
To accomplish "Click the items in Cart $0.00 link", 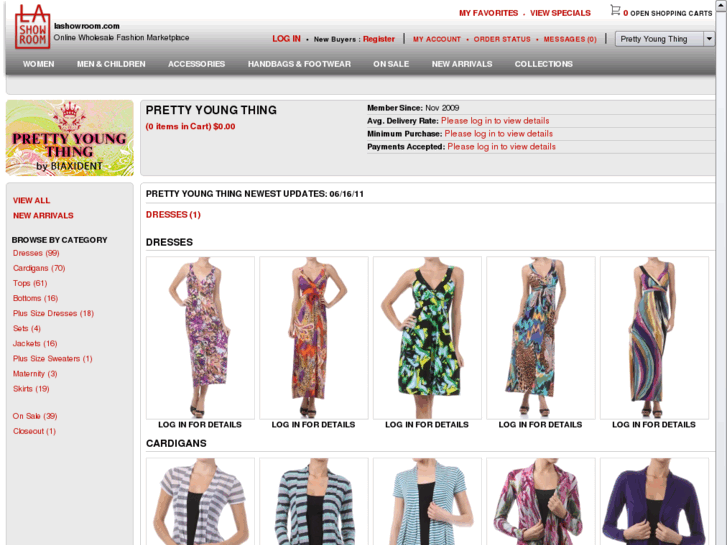I will (x=190, y=127).
